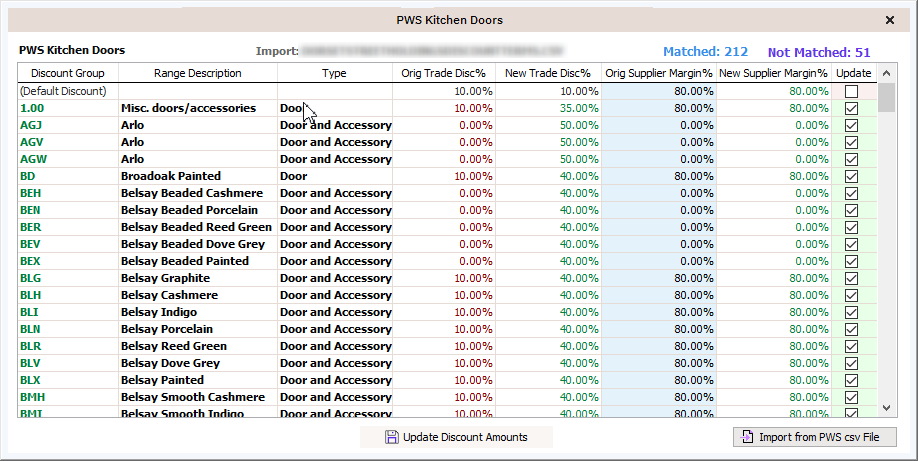Viewport: 918px width, 461px height.
Task: Click the scroll down arrow of the table
Action: pos(886,408)
